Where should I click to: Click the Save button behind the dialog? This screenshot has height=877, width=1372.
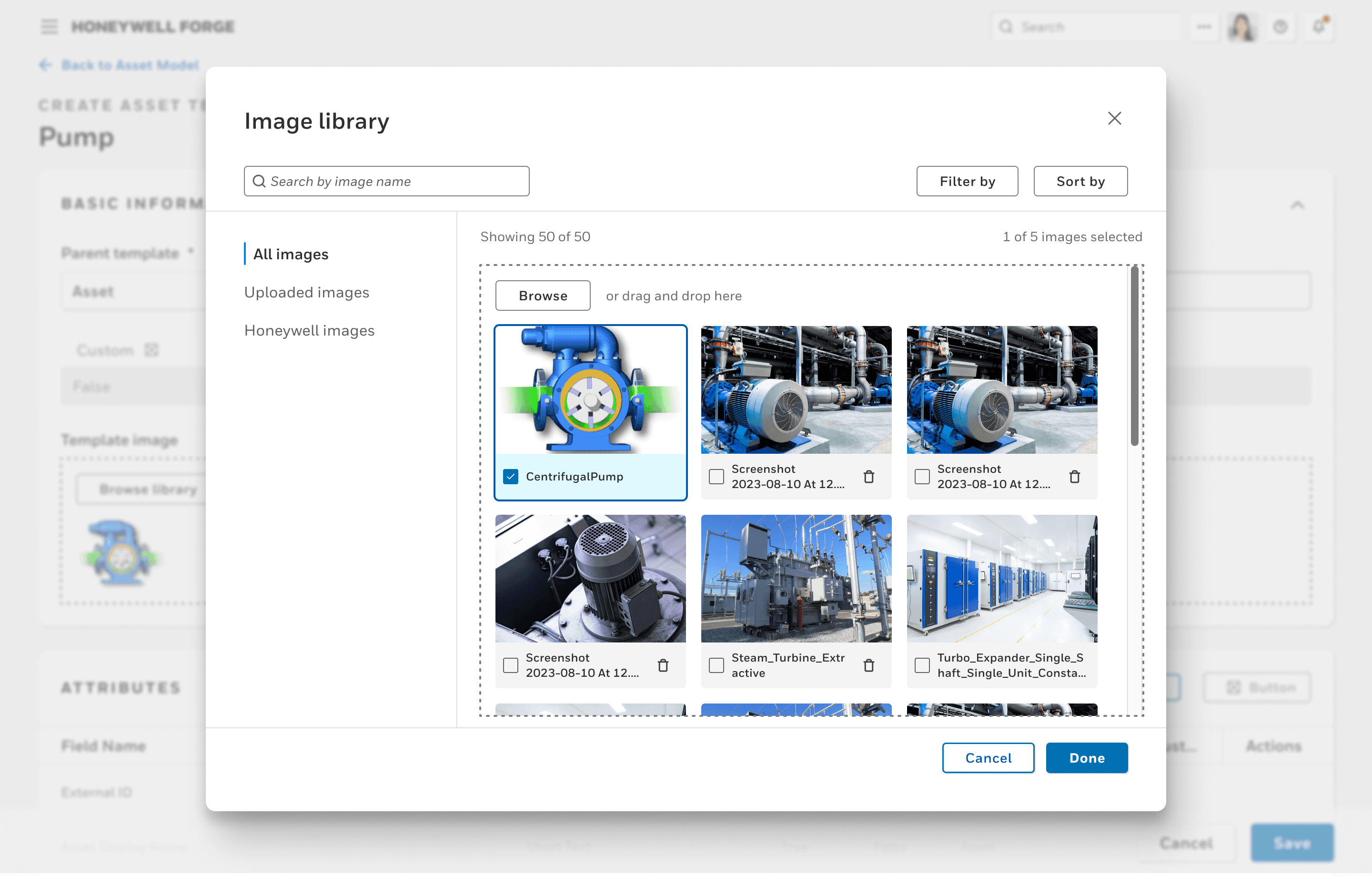tap(1291, 843)
